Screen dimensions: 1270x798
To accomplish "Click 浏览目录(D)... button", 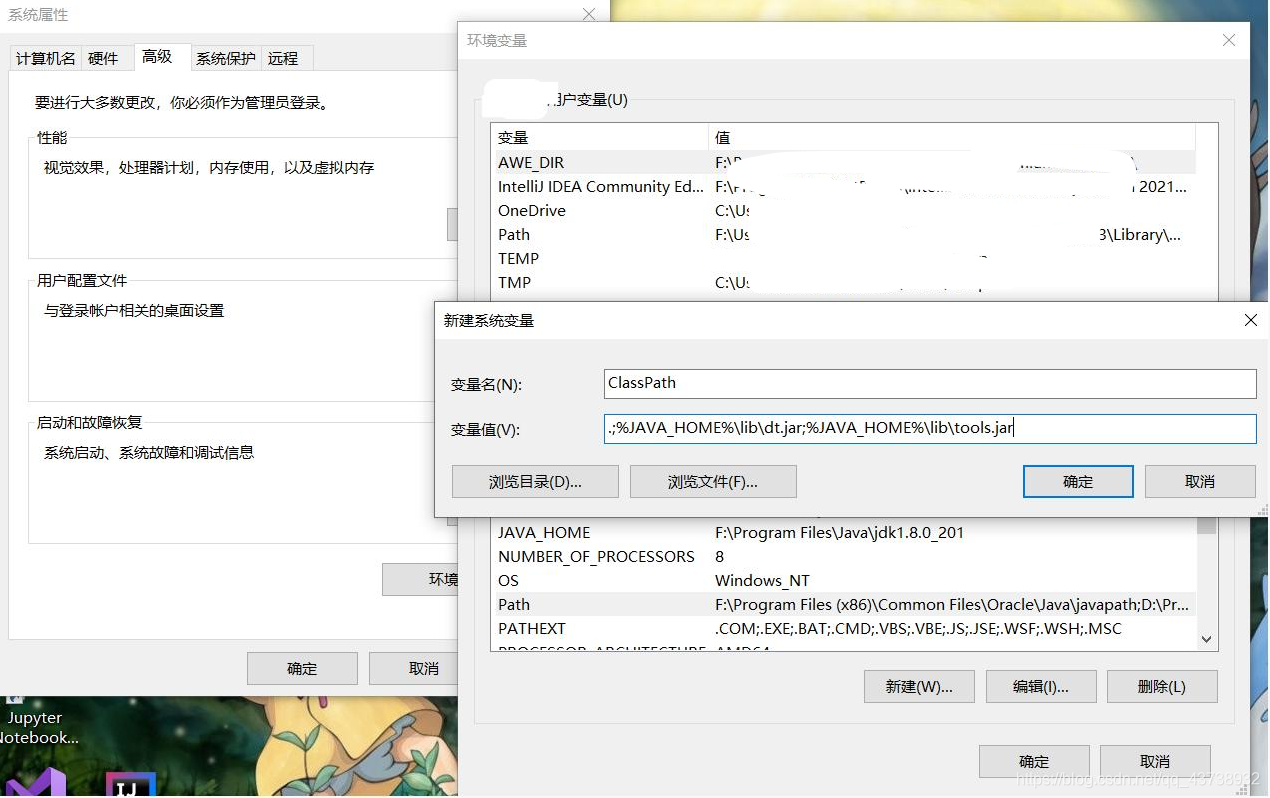I will 535,481.
